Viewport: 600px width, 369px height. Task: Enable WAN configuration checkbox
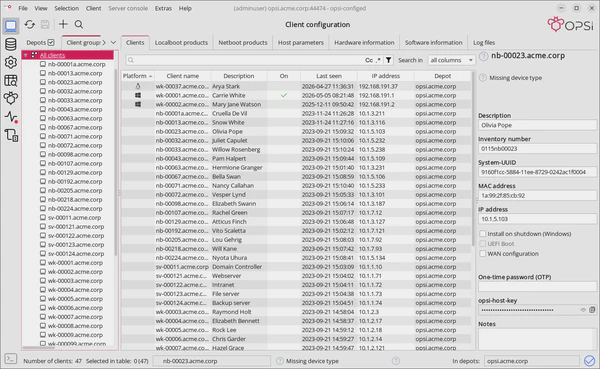(483, 253)
